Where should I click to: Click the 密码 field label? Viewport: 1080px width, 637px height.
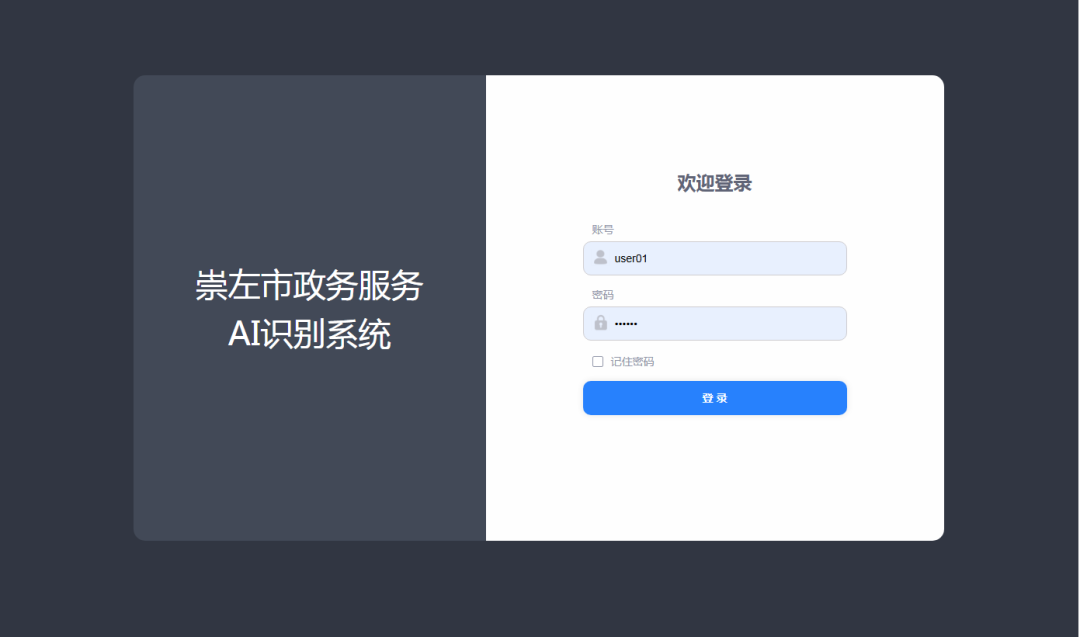602,295
